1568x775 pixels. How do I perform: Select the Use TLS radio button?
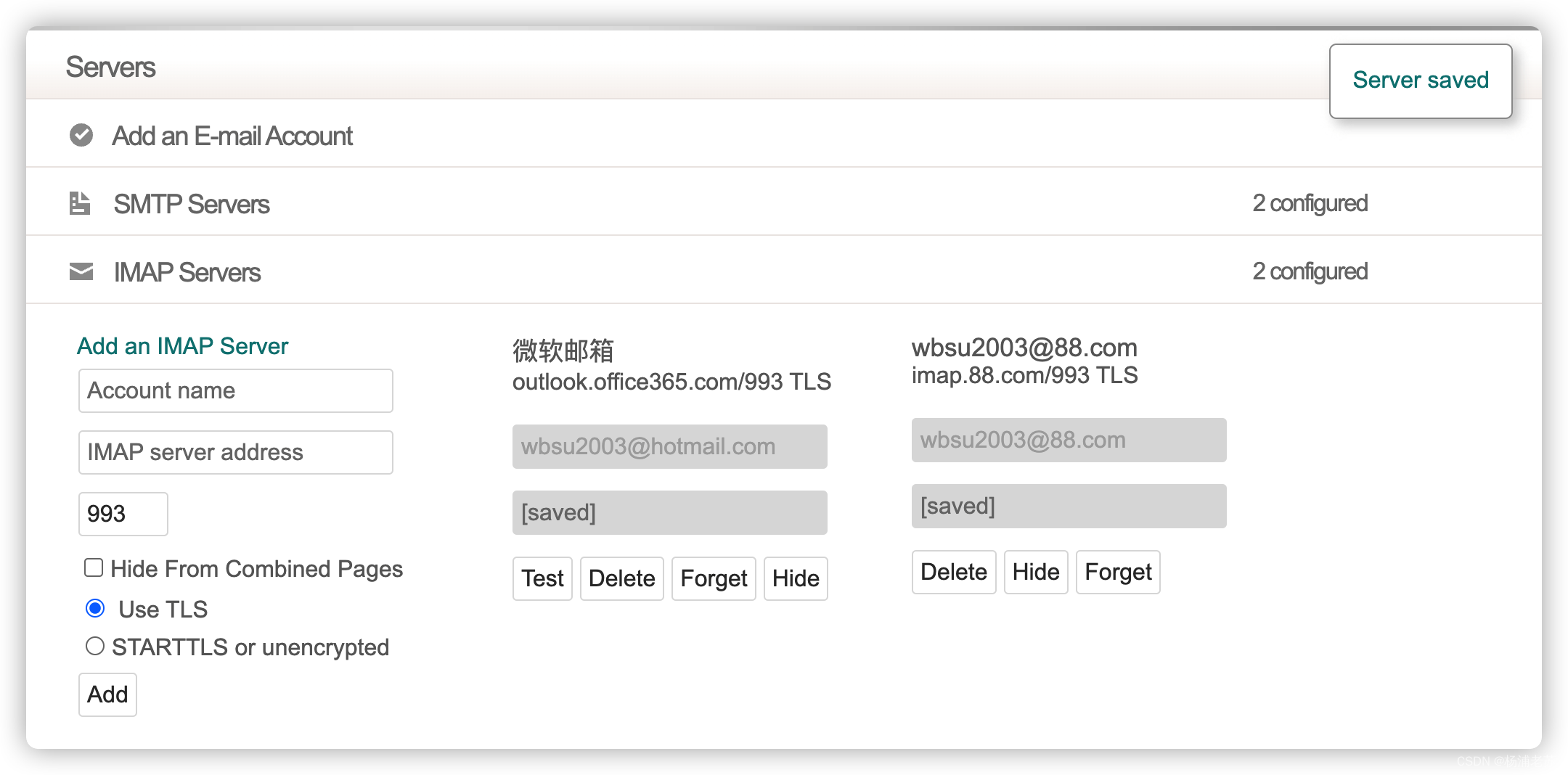[95, 608]
